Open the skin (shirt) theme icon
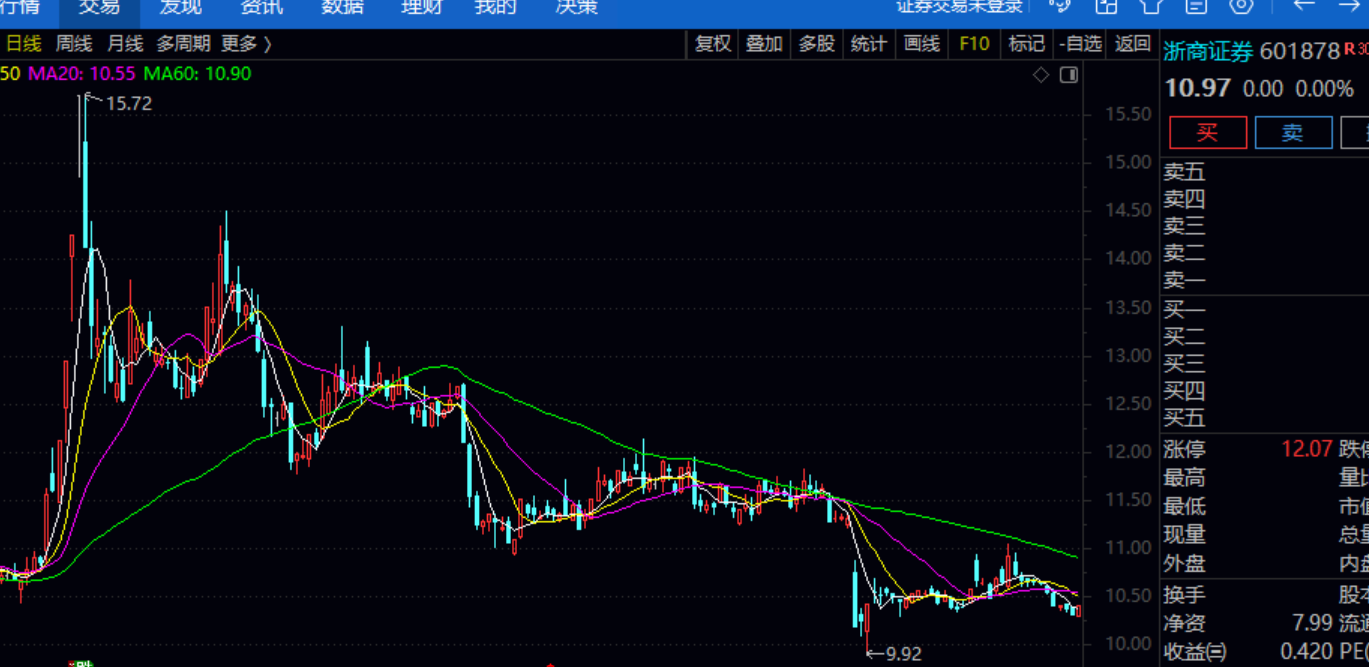 click(x=1151, y=5)
